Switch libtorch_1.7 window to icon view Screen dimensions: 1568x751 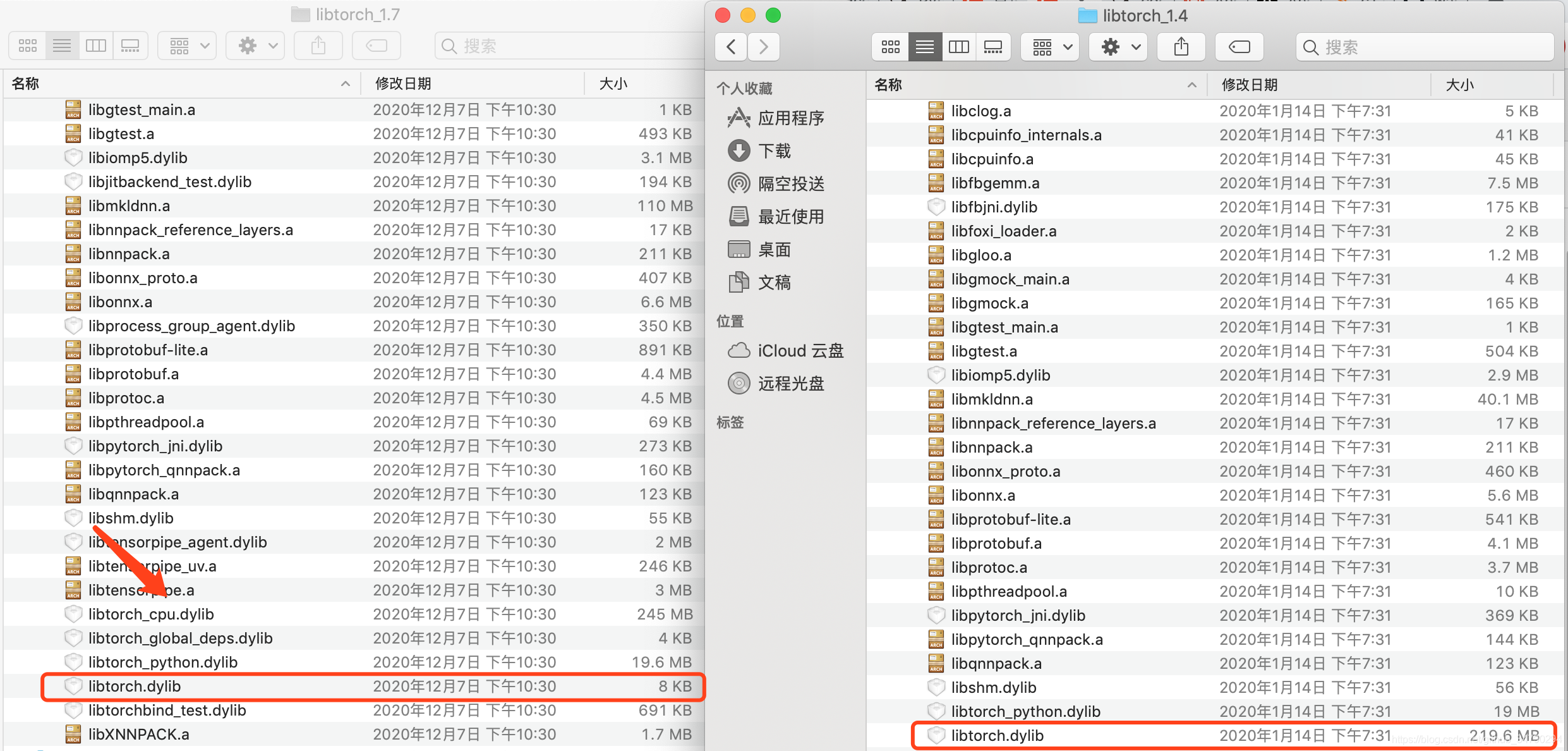tap(27, 46)
